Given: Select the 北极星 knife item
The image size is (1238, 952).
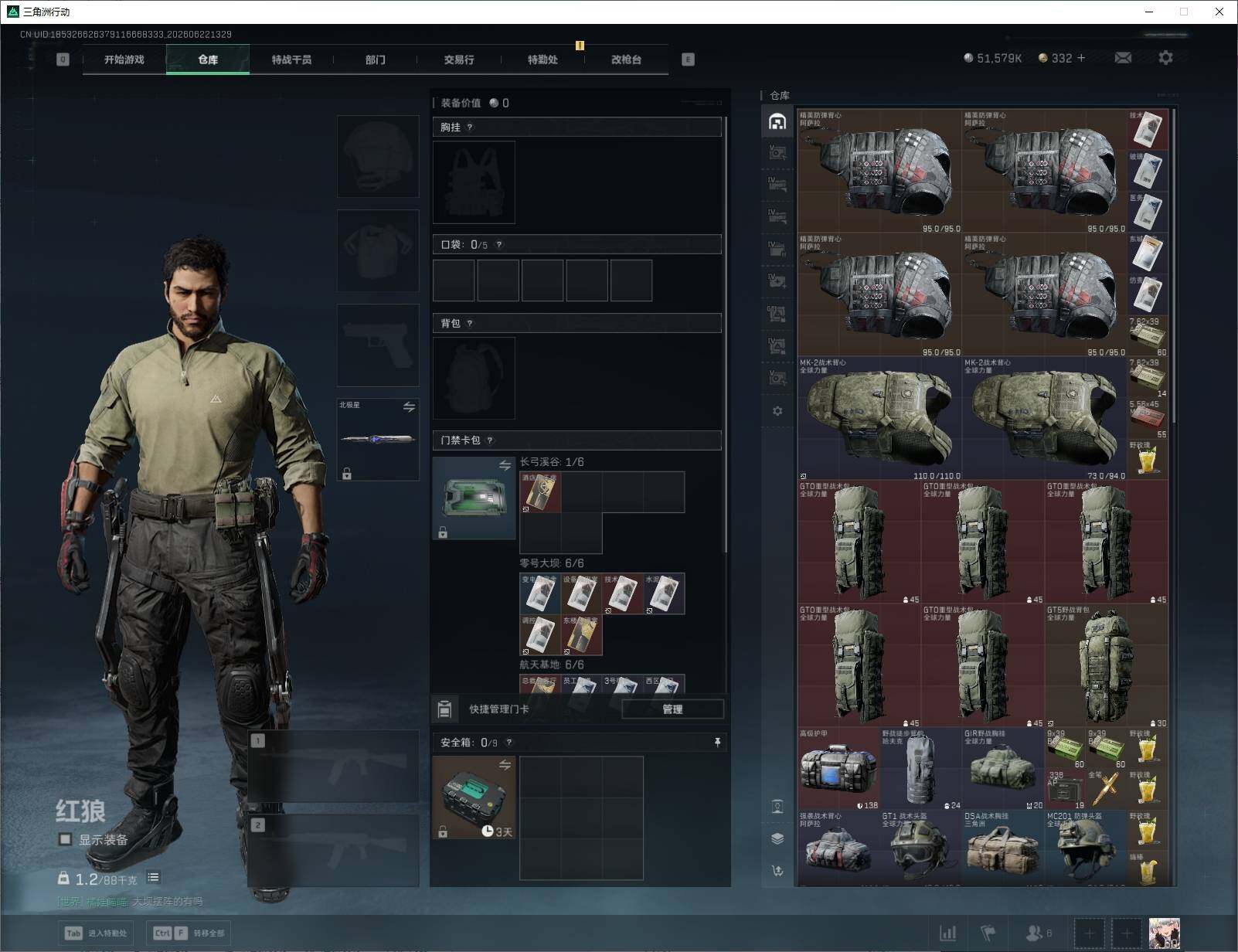Looking at the screenshot, I should 378,440.
